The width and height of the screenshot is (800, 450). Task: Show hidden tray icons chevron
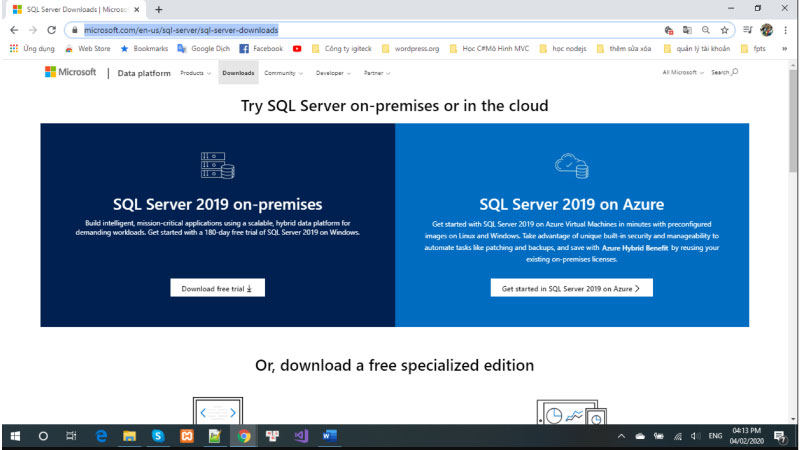click(621, 436)
